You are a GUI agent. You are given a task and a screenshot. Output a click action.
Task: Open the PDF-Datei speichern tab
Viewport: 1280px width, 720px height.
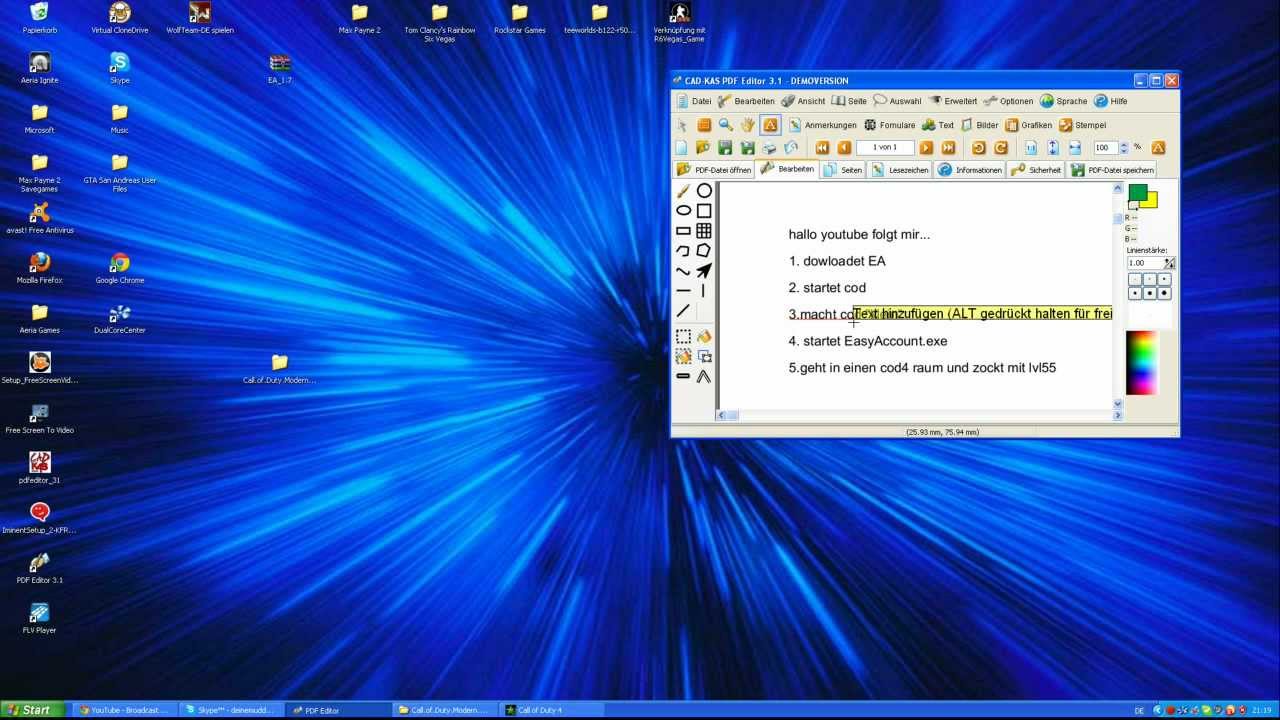[x=1113, y=170]
